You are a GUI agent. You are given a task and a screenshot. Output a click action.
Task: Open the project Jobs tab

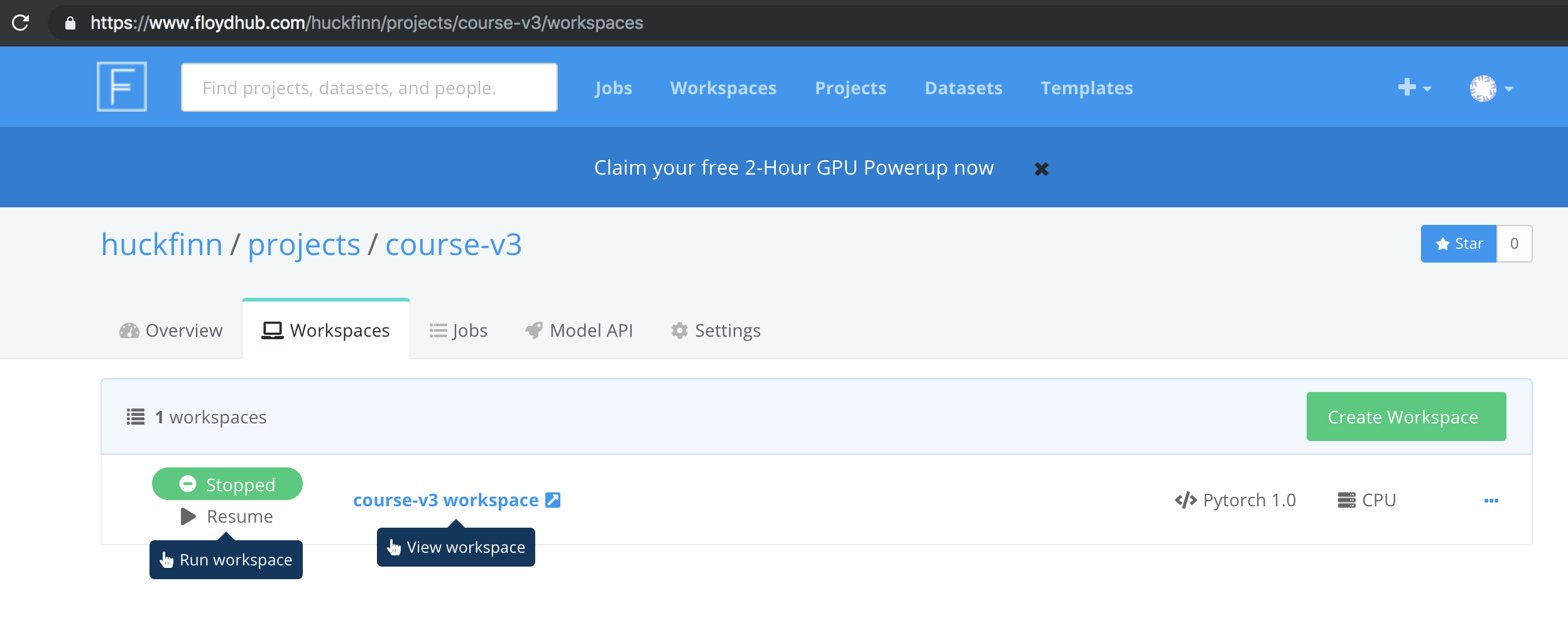click(459, 330)
